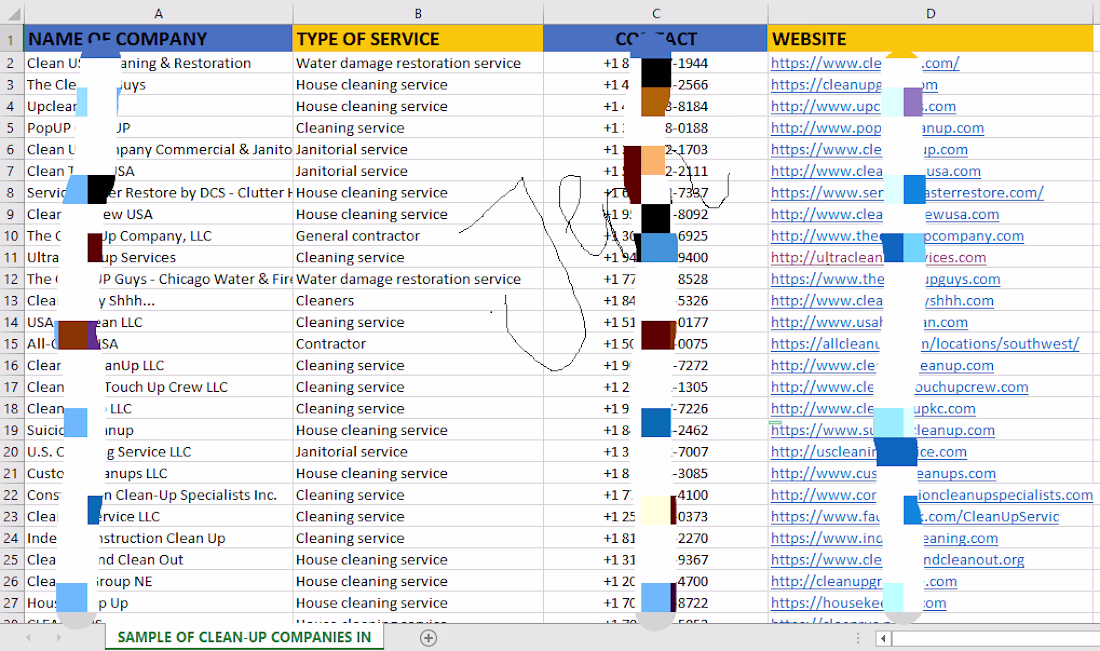1100x651 pixels.
Task: Click the General contractor cell
Action: point(418,236)
